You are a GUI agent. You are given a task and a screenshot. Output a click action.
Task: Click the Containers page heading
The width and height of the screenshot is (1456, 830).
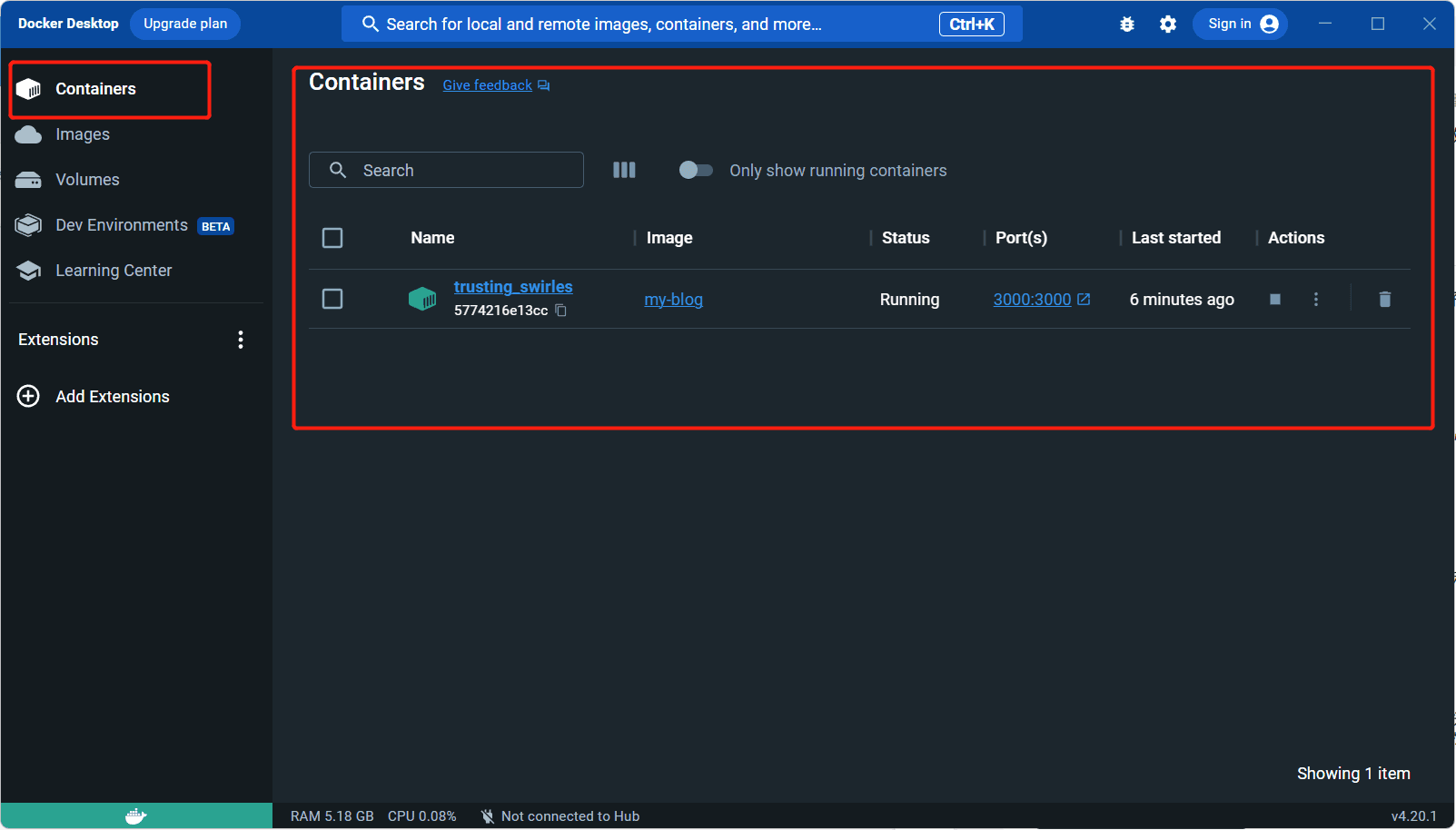[367, 83]
